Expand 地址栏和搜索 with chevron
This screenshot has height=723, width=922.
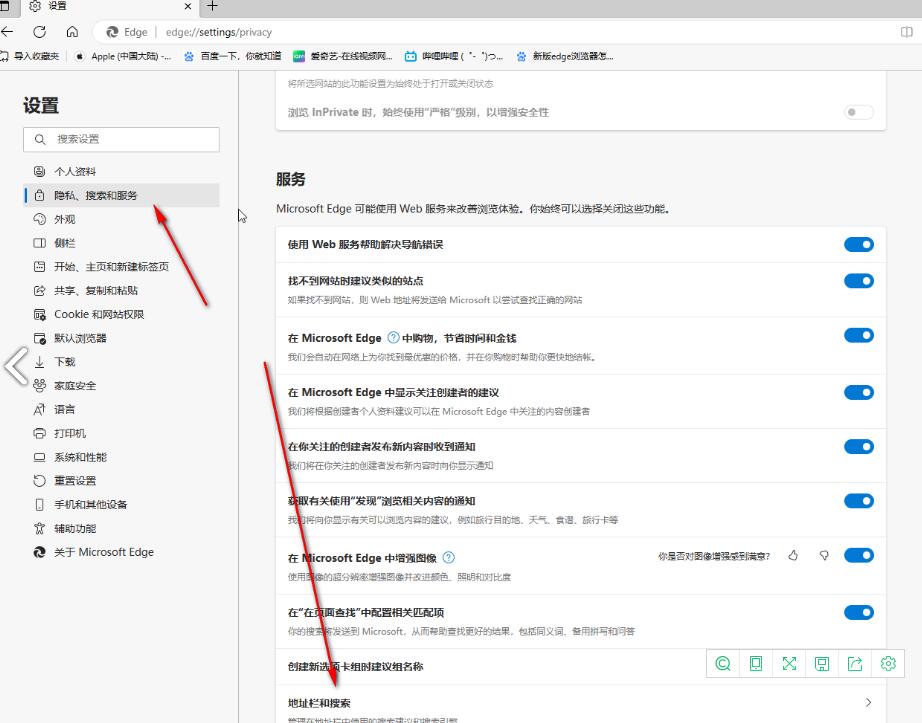pyautogui.click(x=868, y=702)
